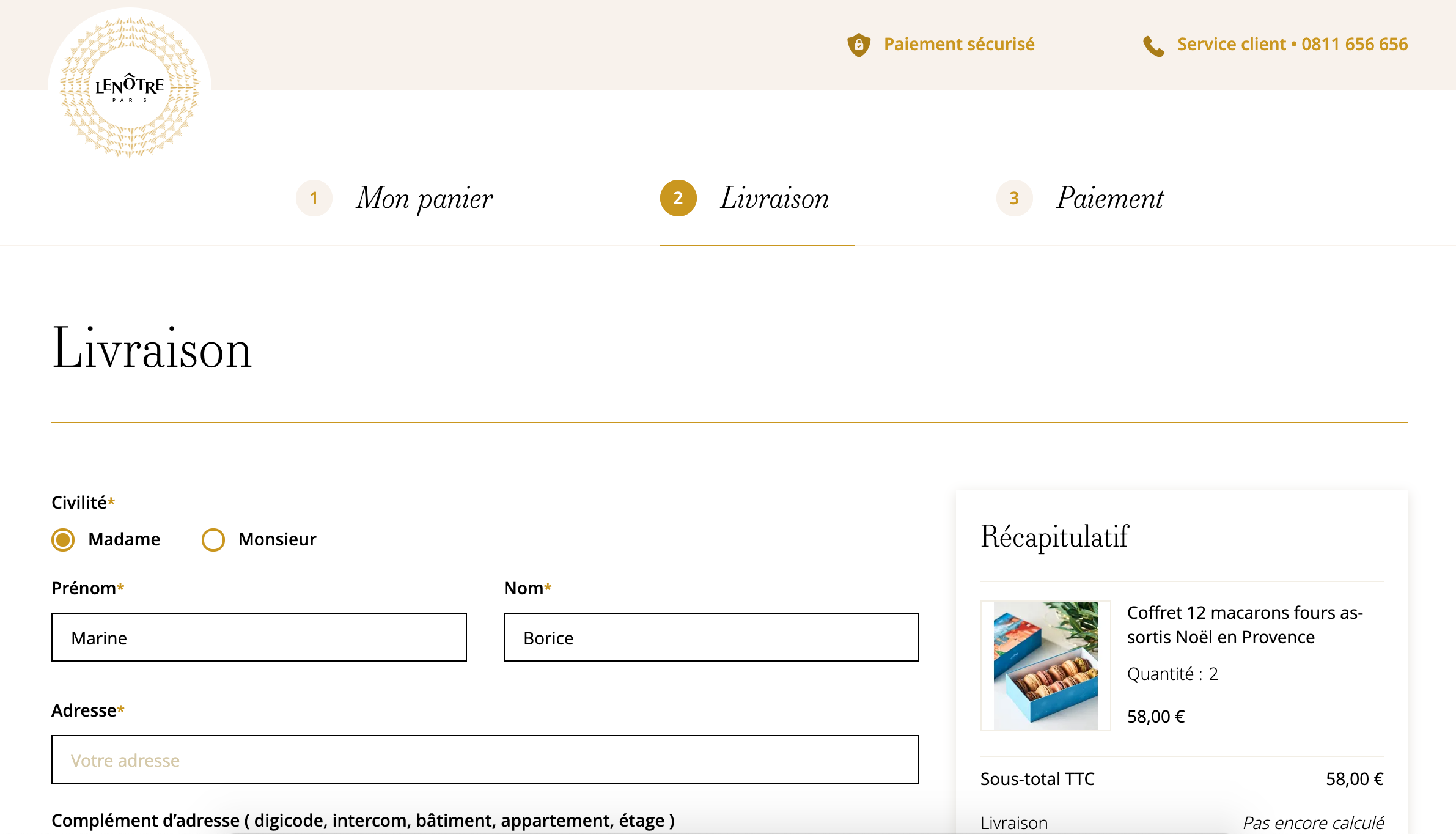This screenshot has width=1456, height=834.
Task: Click Service client 0811 656 656
Action: [x=1293, y=44]
